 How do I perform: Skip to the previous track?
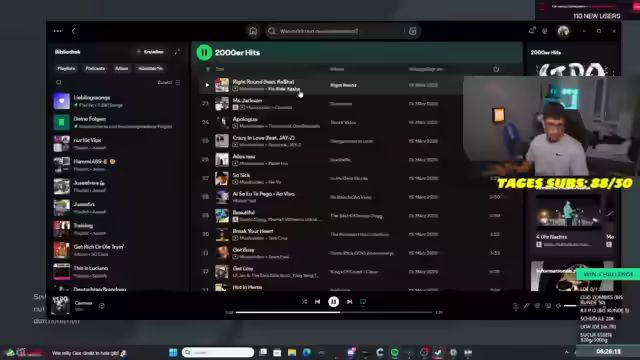pos(318,302)
